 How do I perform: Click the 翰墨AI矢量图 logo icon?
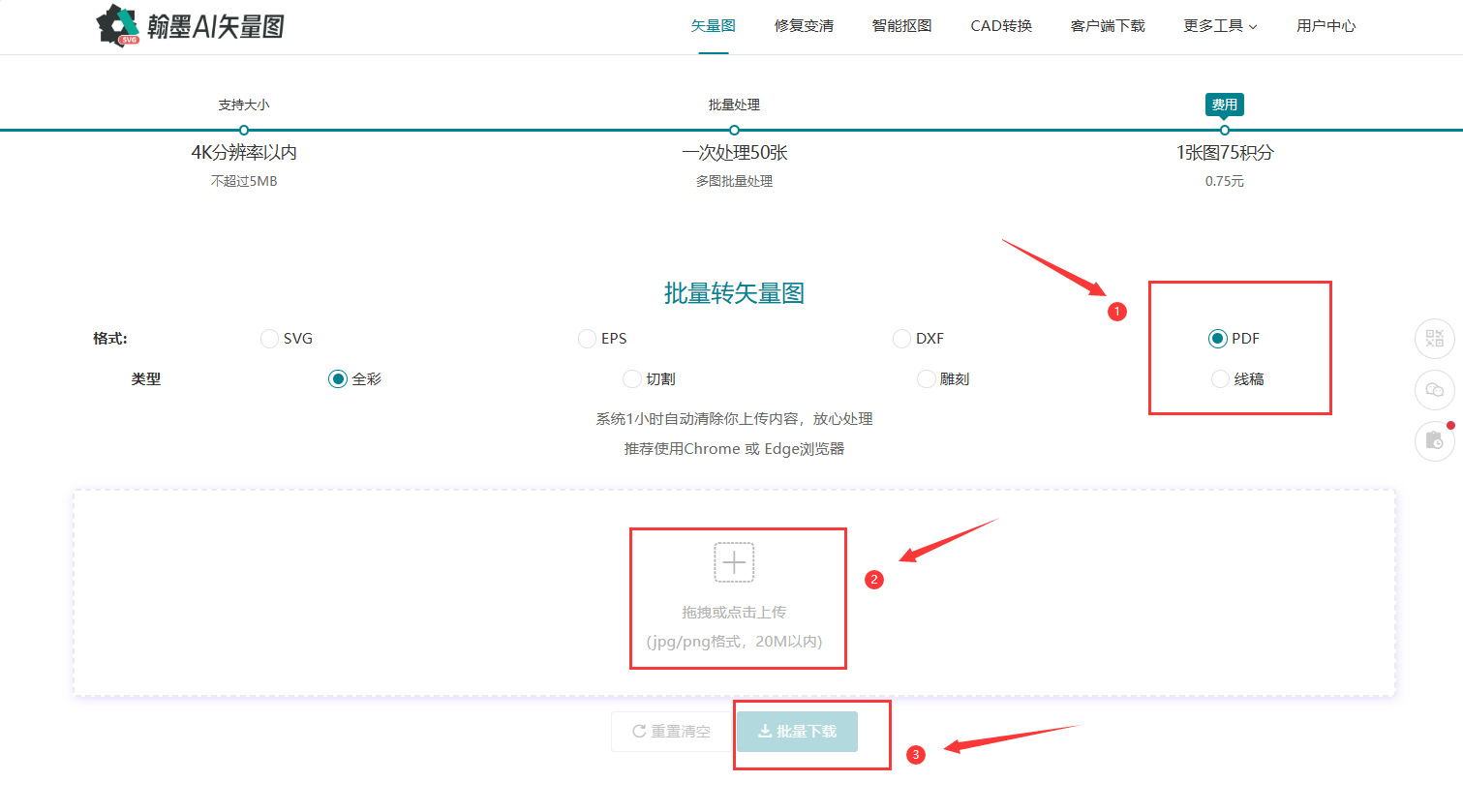point(118,25)
